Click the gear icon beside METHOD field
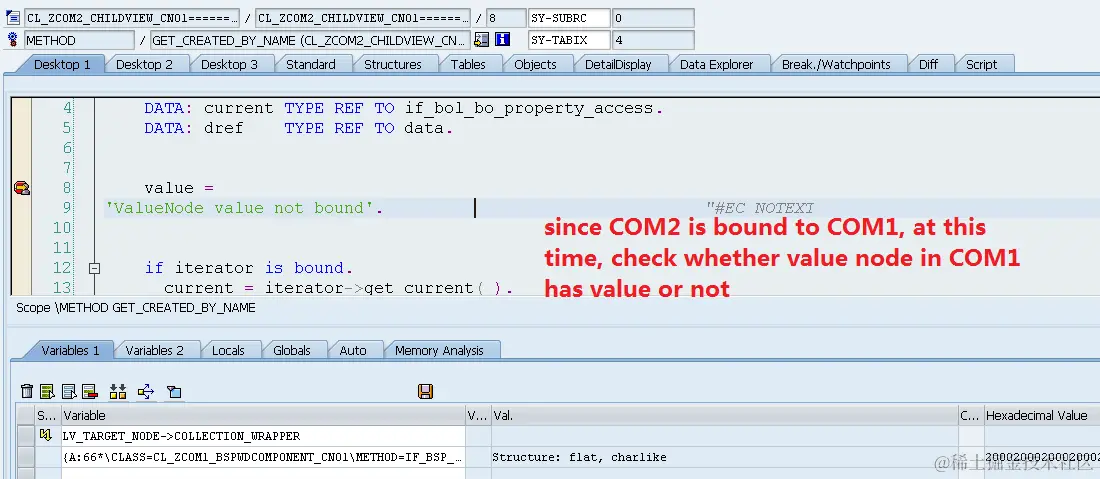The image size is (1100, 479). tap(12, 40)
